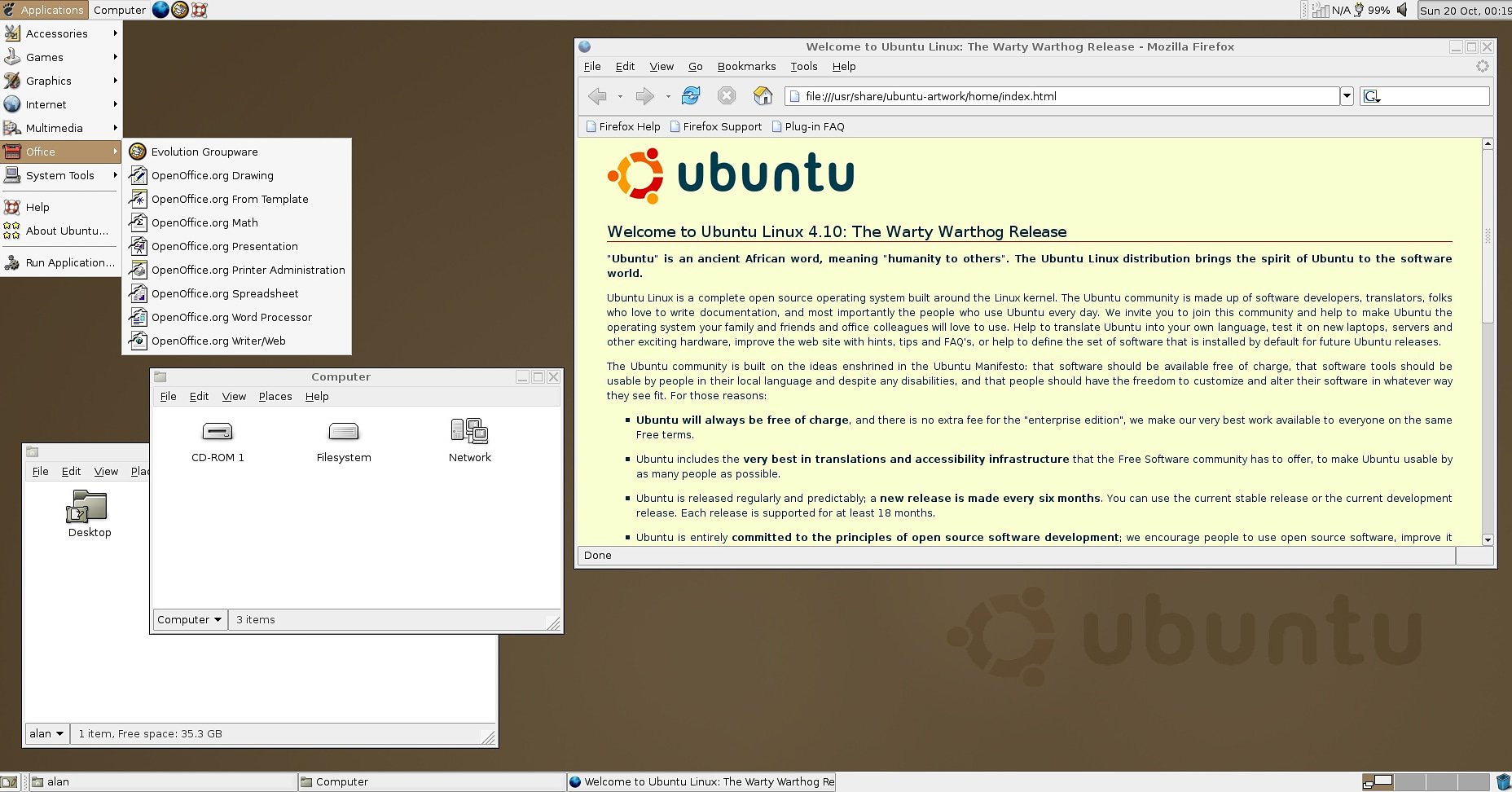The image size is (1512, 792).
Task: Click the search engine icon in Firefox search box
Action: pyautogui.click(x=1372, y=96)
